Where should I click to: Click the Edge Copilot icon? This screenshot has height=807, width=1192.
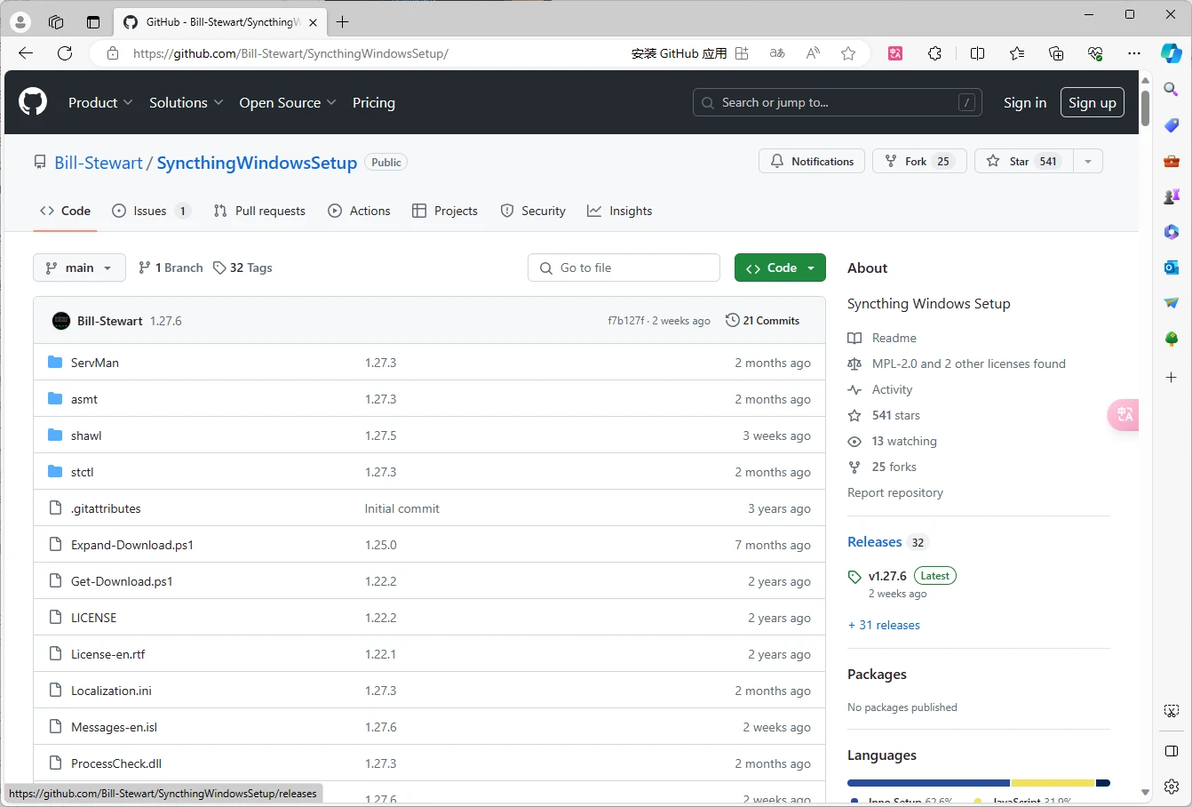click(x=1171, y=53)
